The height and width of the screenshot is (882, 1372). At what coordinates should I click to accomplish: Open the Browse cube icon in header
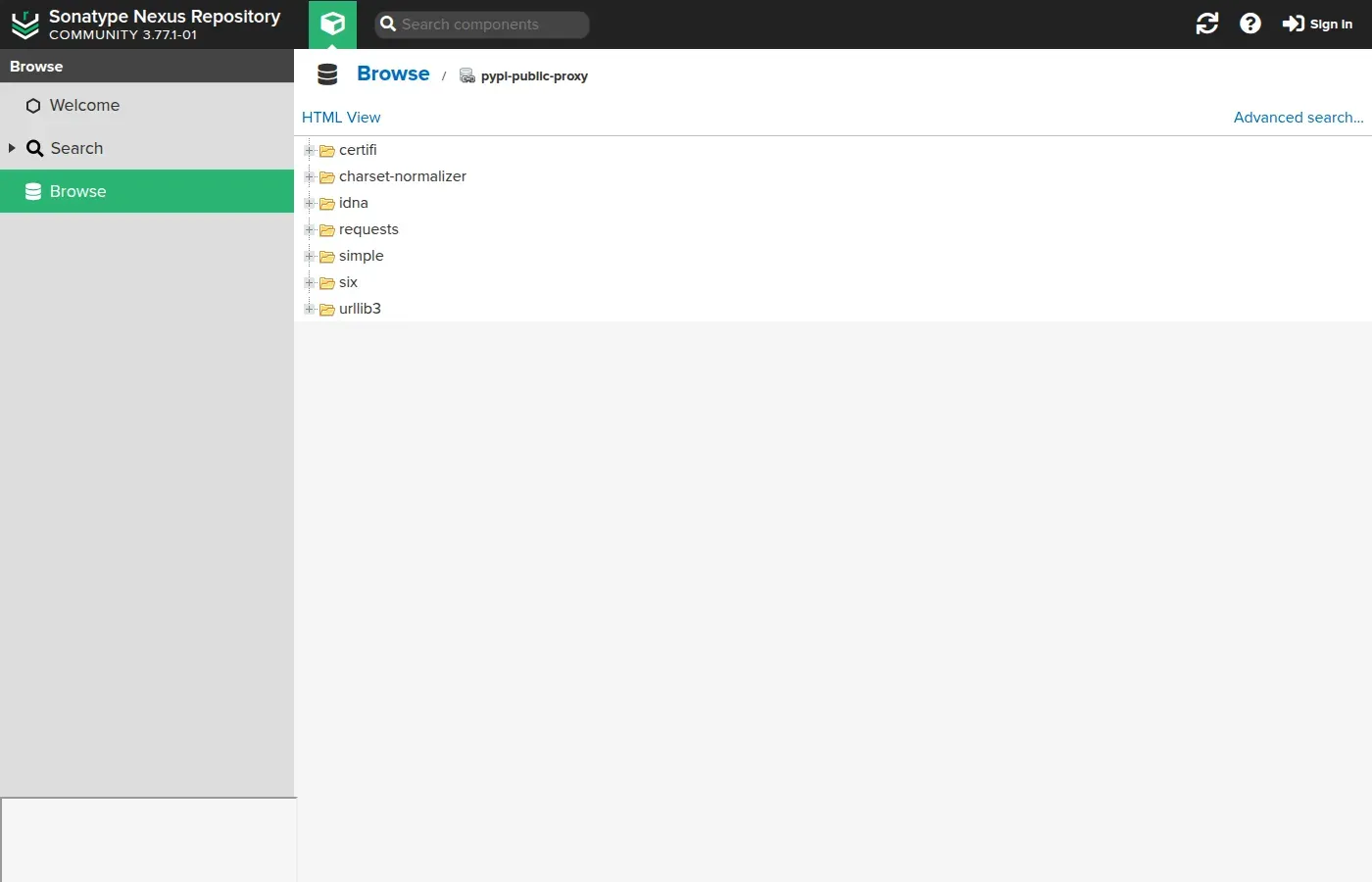[333, 24]
